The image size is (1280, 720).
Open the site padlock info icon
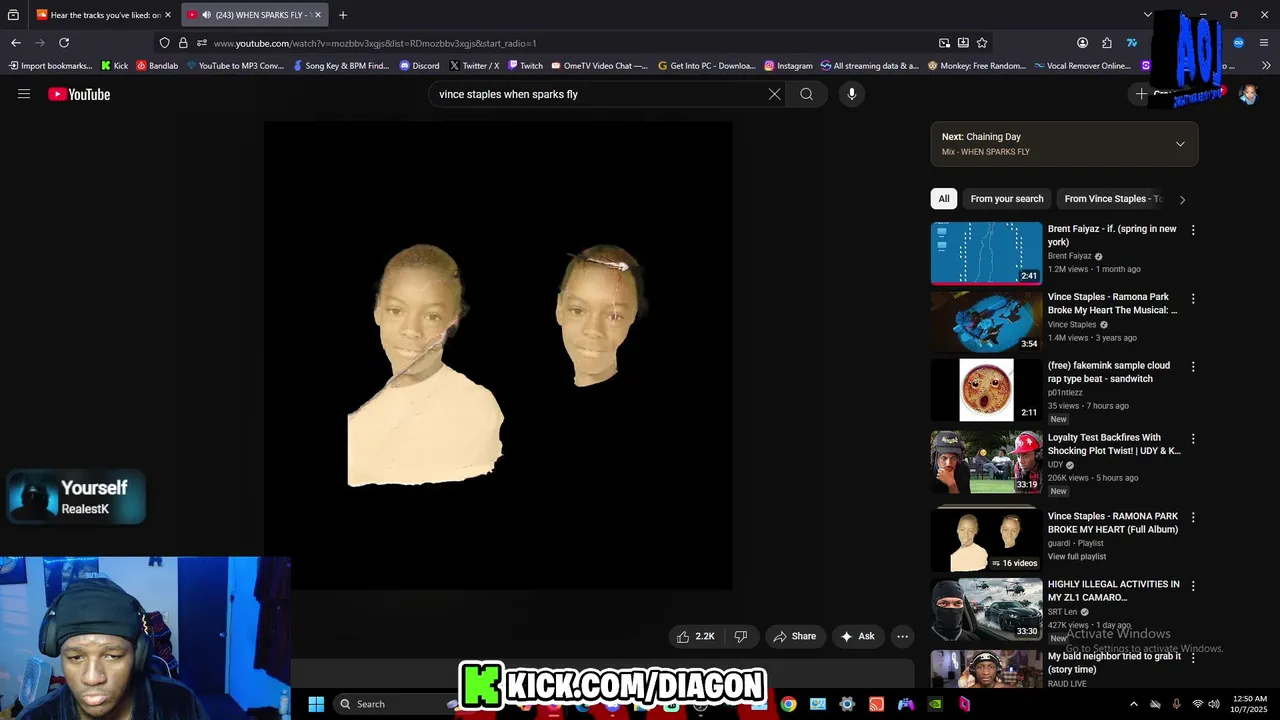183,43
